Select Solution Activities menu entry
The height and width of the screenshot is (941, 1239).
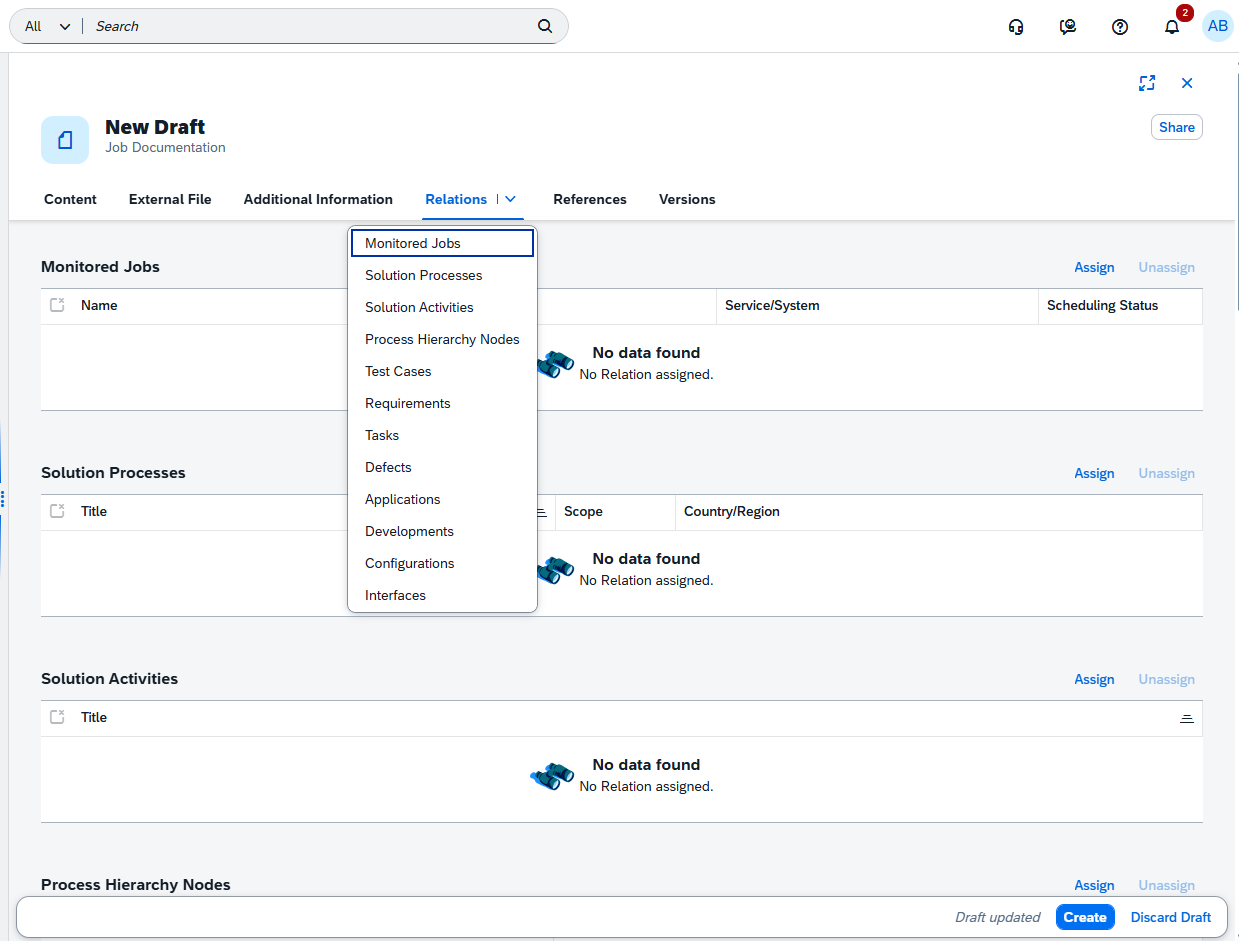click(442, 307)
